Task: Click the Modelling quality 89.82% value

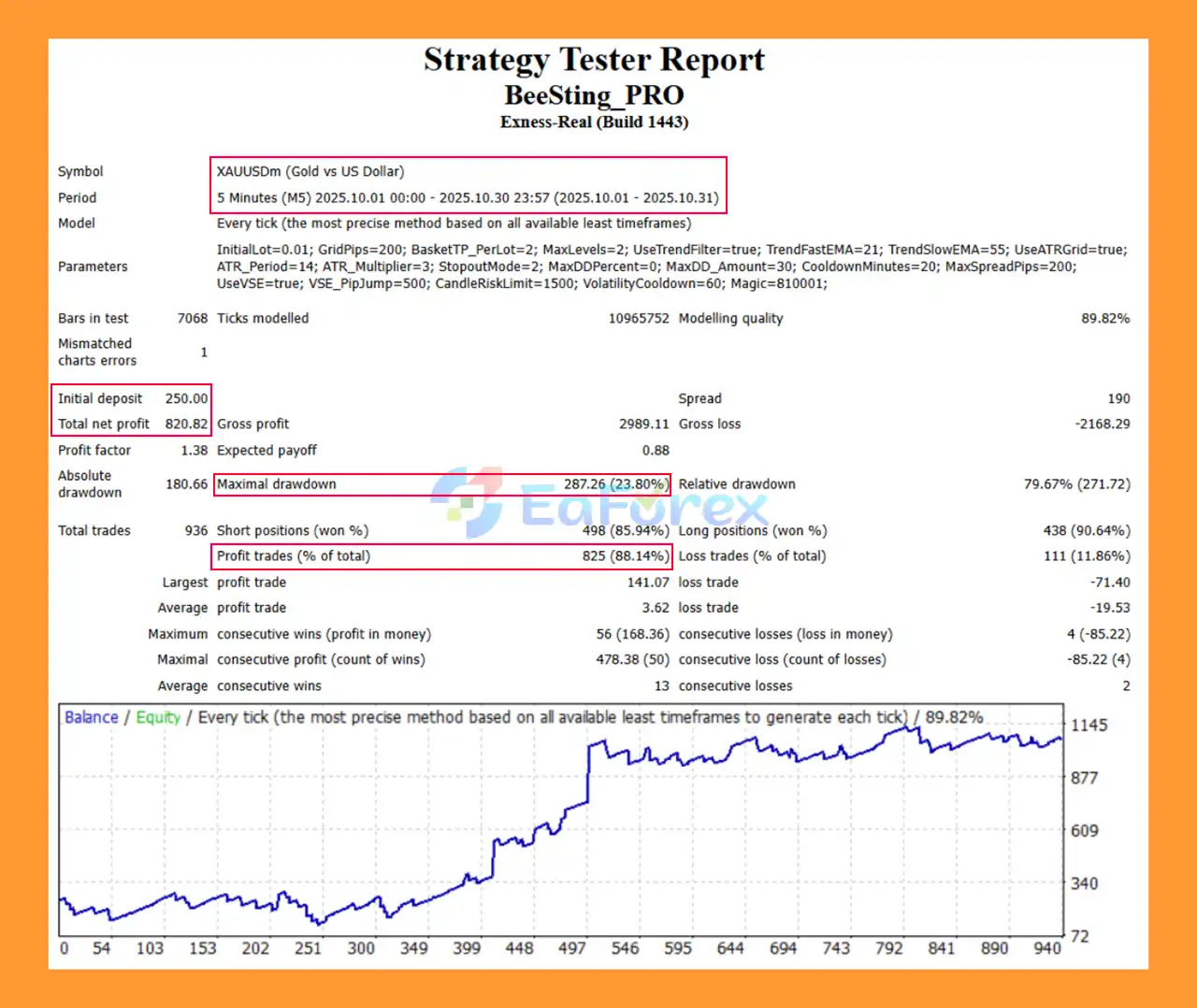Action: click(x=1105, y=318)
